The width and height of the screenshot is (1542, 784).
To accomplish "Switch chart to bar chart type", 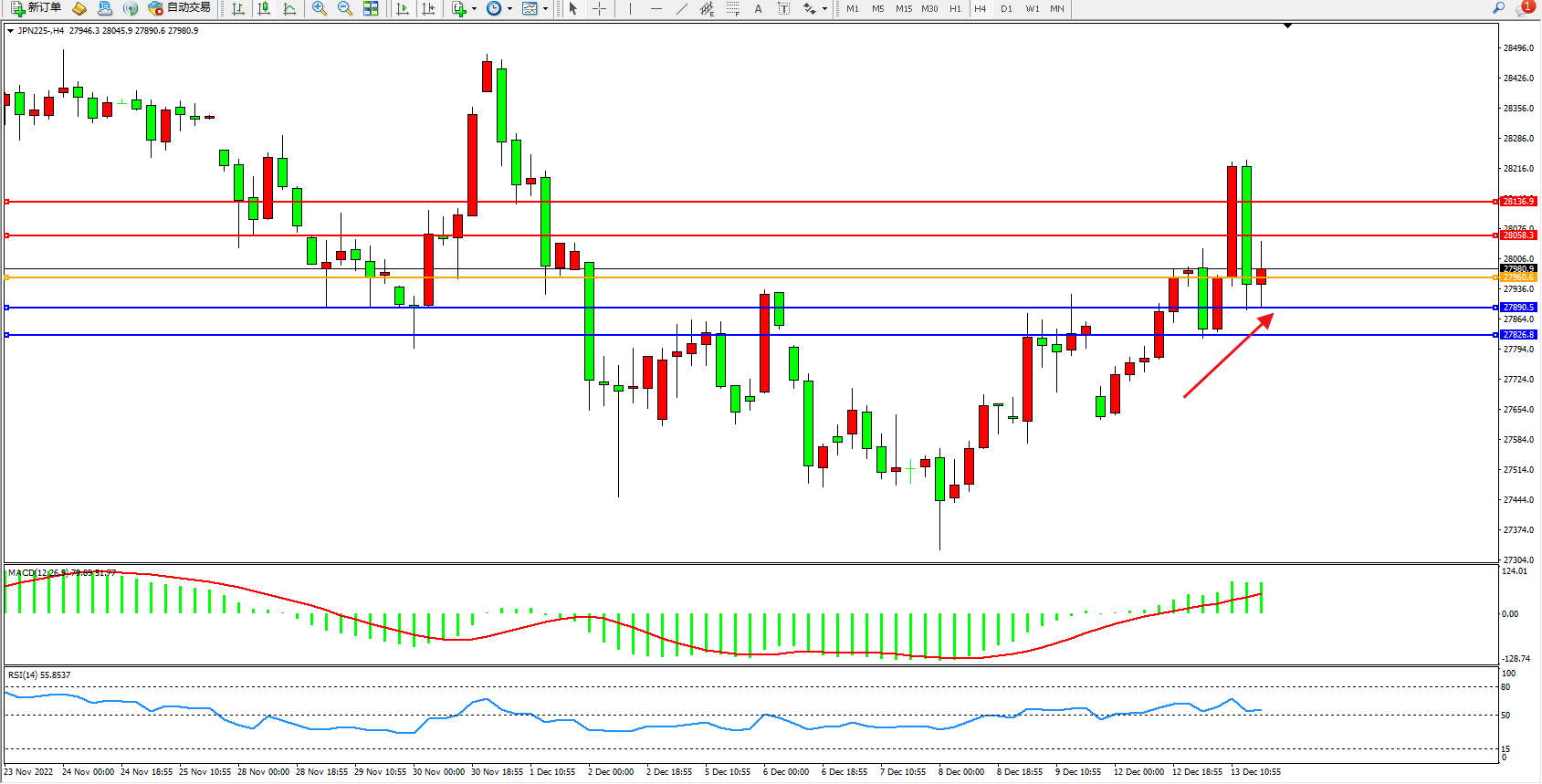I will pos(238,8).
